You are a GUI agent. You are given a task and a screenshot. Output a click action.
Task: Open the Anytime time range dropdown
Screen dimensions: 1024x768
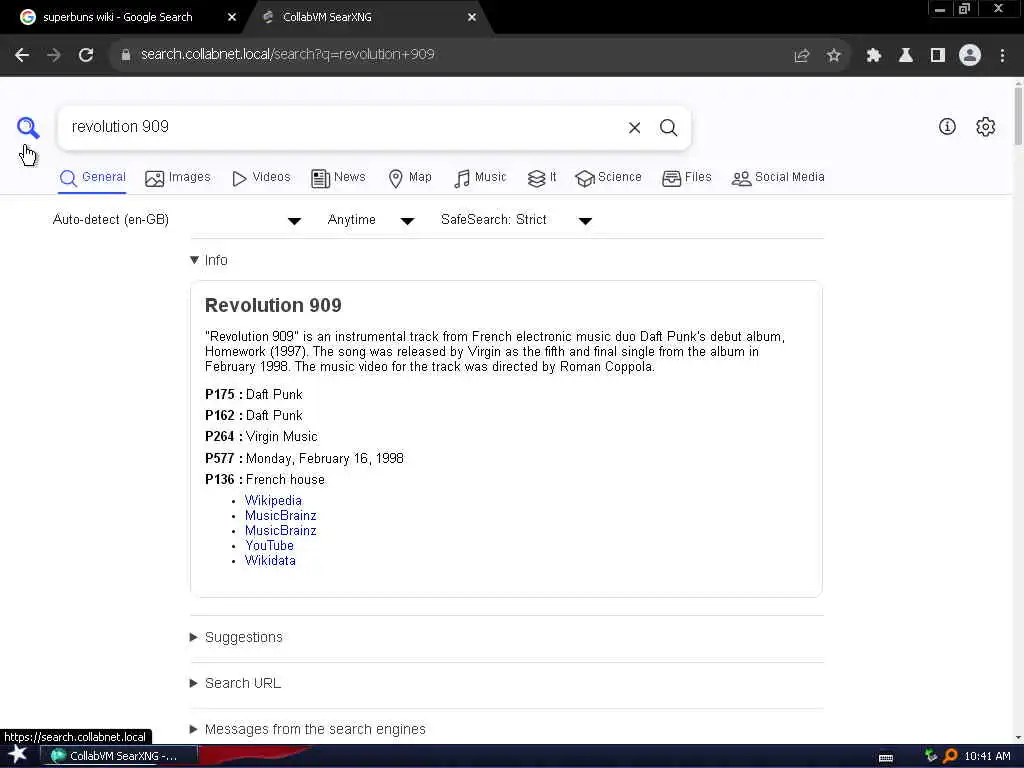370,220
